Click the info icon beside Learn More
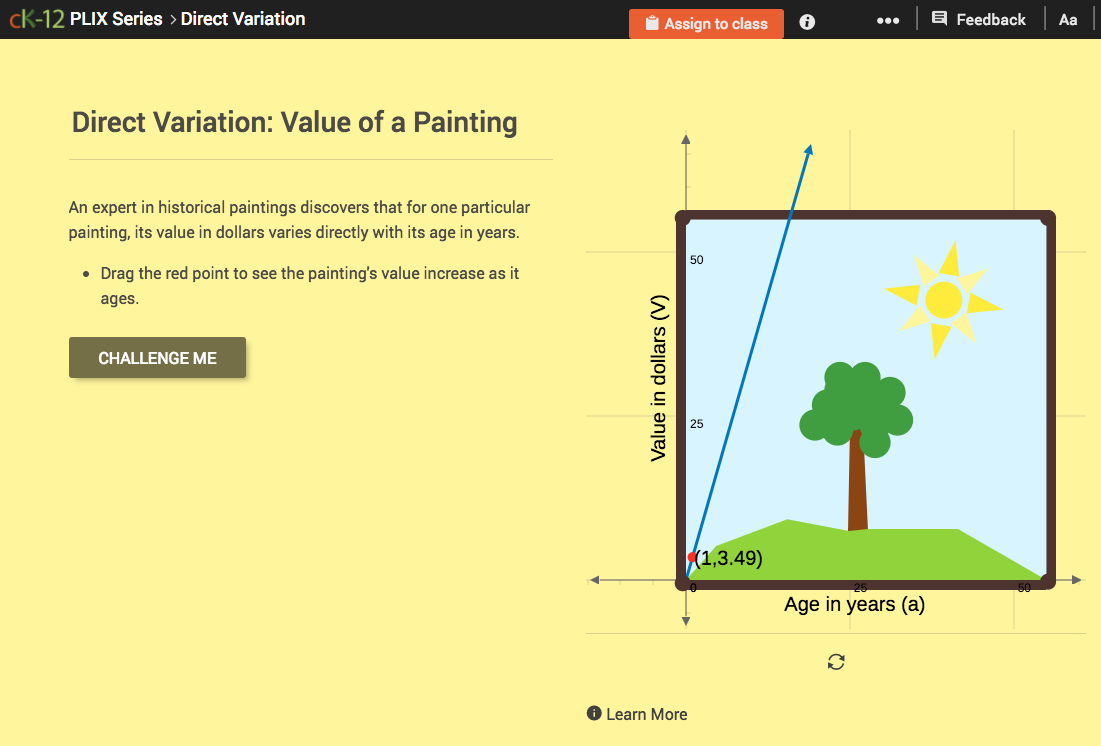 coord(595,714)
